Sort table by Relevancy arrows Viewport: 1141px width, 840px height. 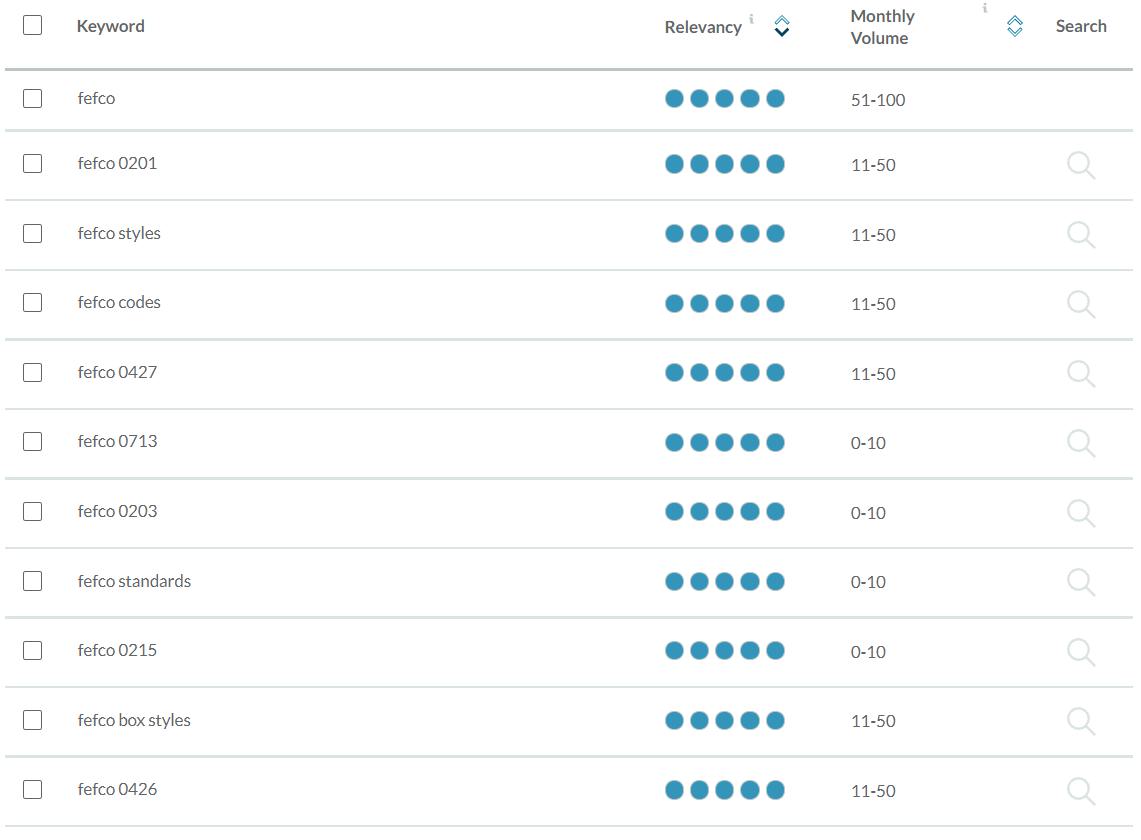coord(782,27)
